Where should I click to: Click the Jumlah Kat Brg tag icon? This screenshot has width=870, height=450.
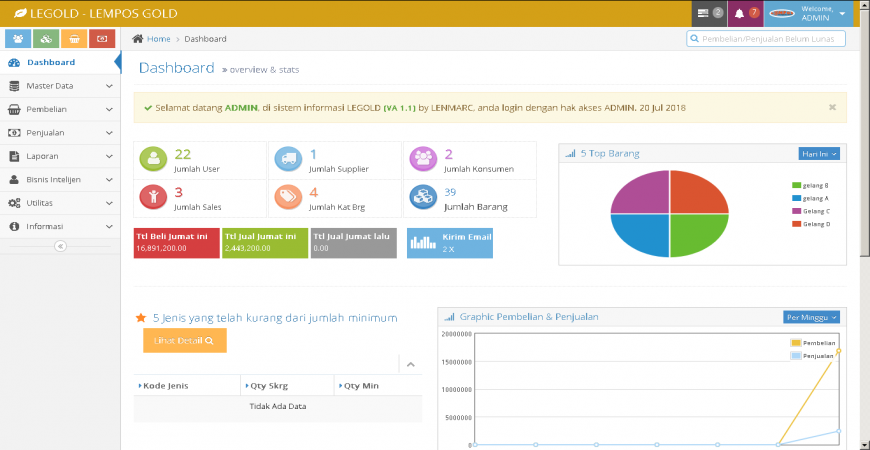288,198
